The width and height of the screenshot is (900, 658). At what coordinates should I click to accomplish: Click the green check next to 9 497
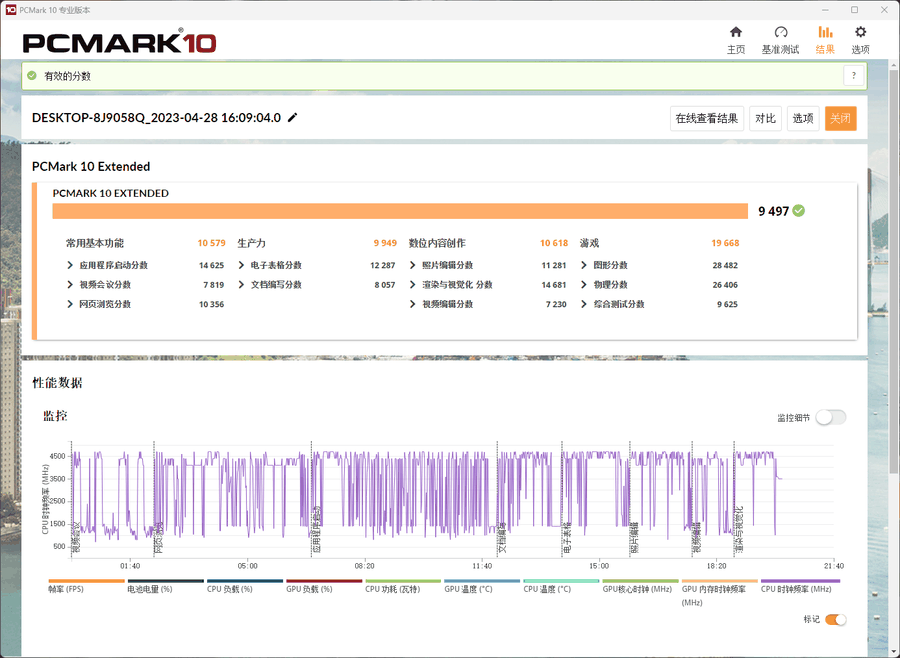coord(799,211)
